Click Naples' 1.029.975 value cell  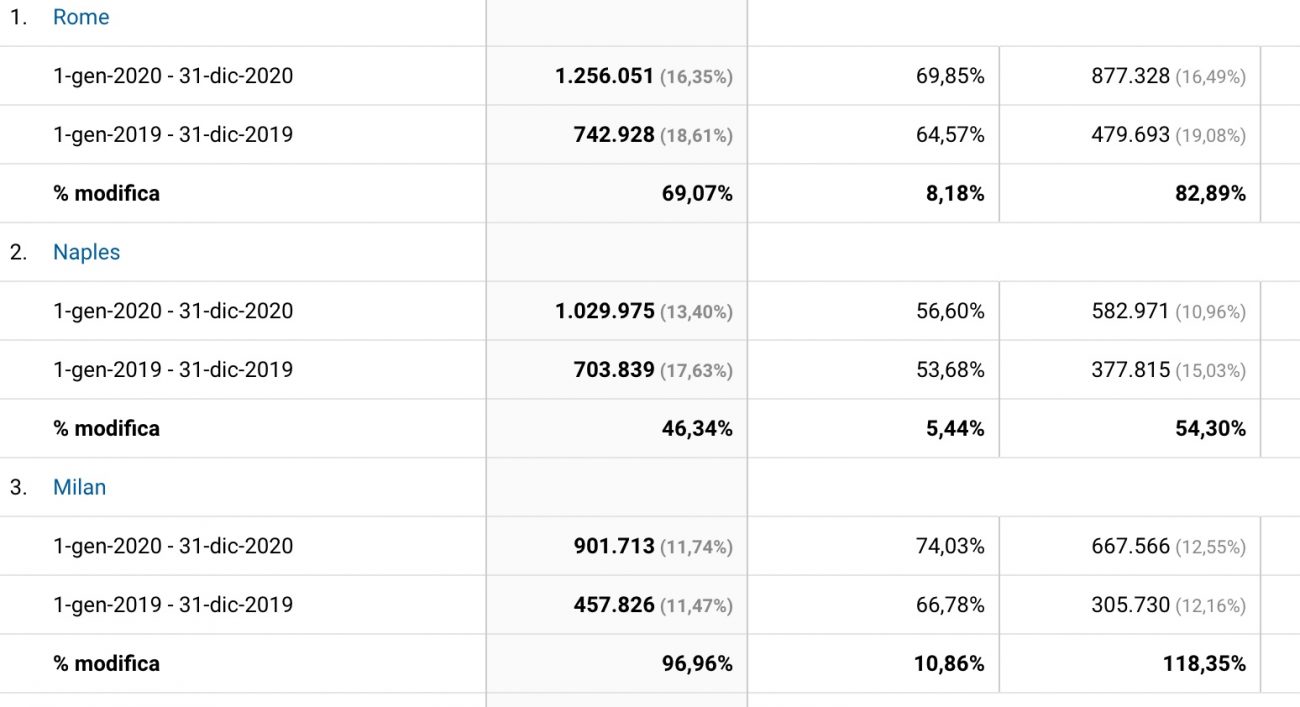tap(605, 311)
